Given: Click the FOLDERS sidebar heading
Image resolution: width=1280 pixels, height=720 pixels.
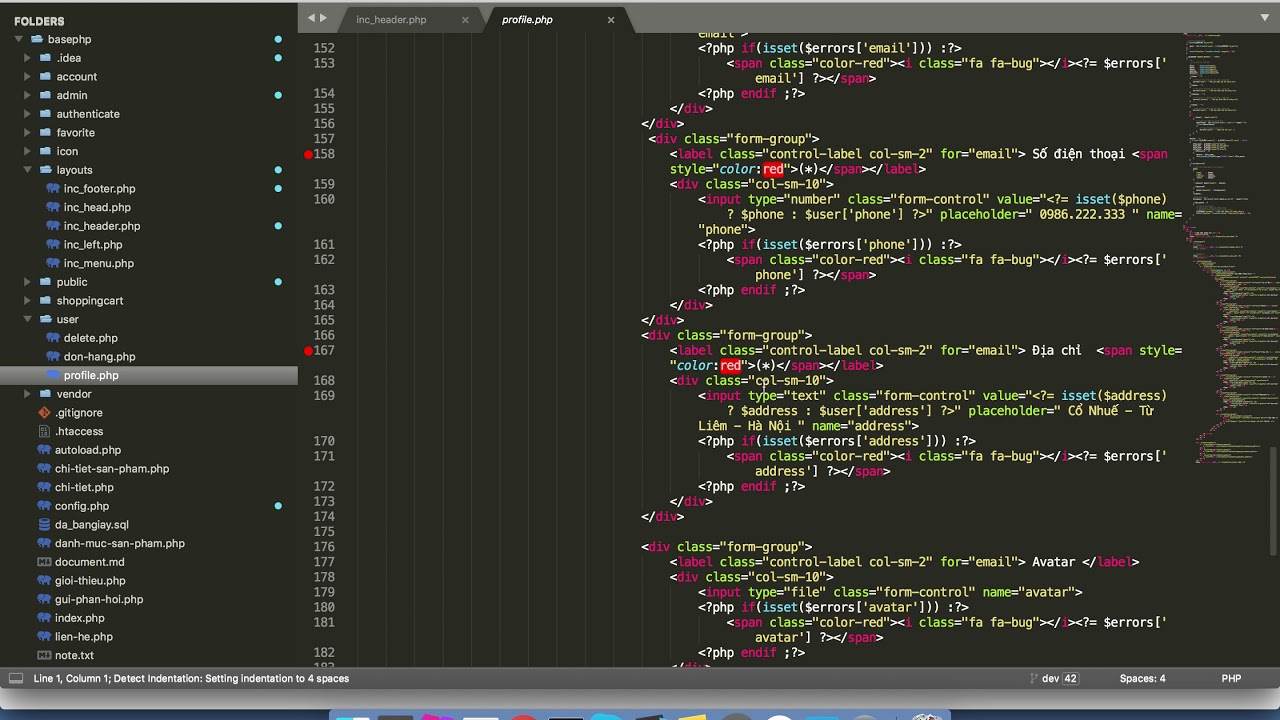Looking at the screenshot, I should [39, 21].
